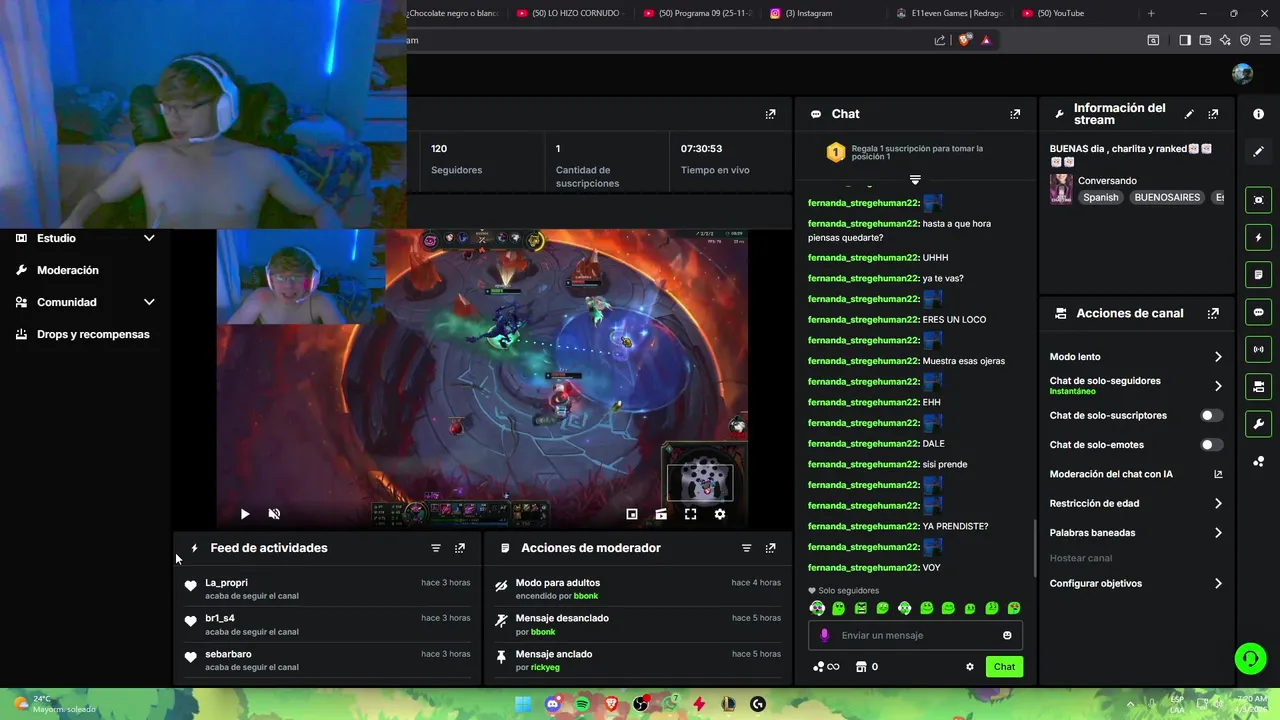Open Discord from the taskbar

[x=553, y=704]
